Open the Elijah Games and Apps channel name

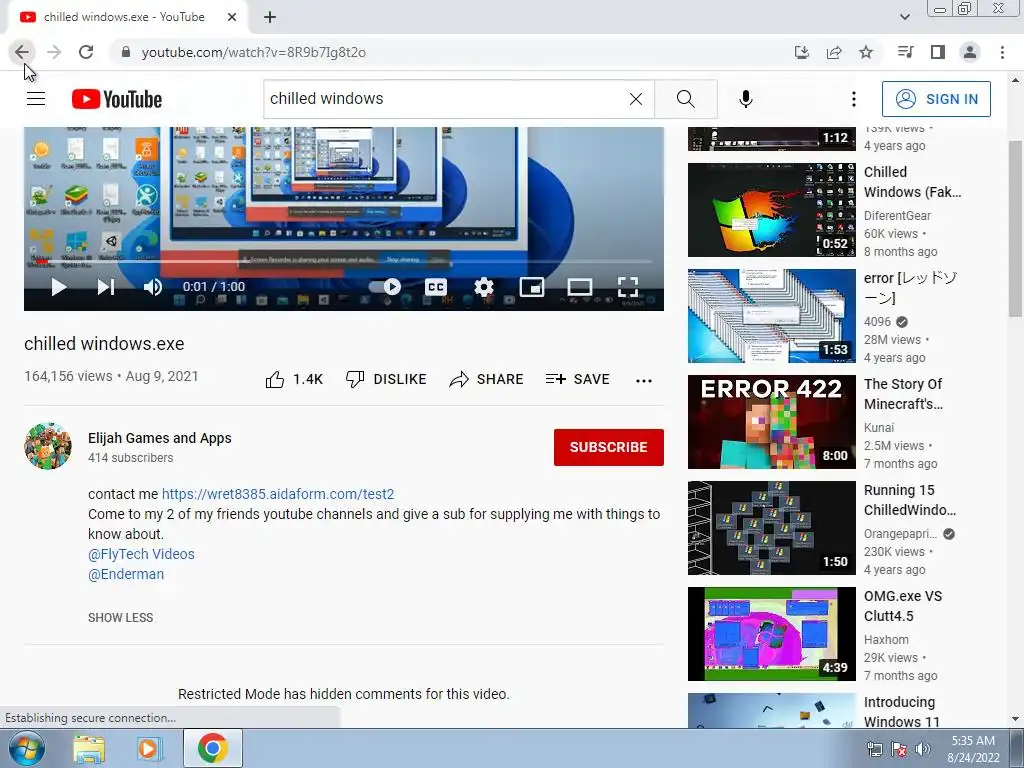160,438
